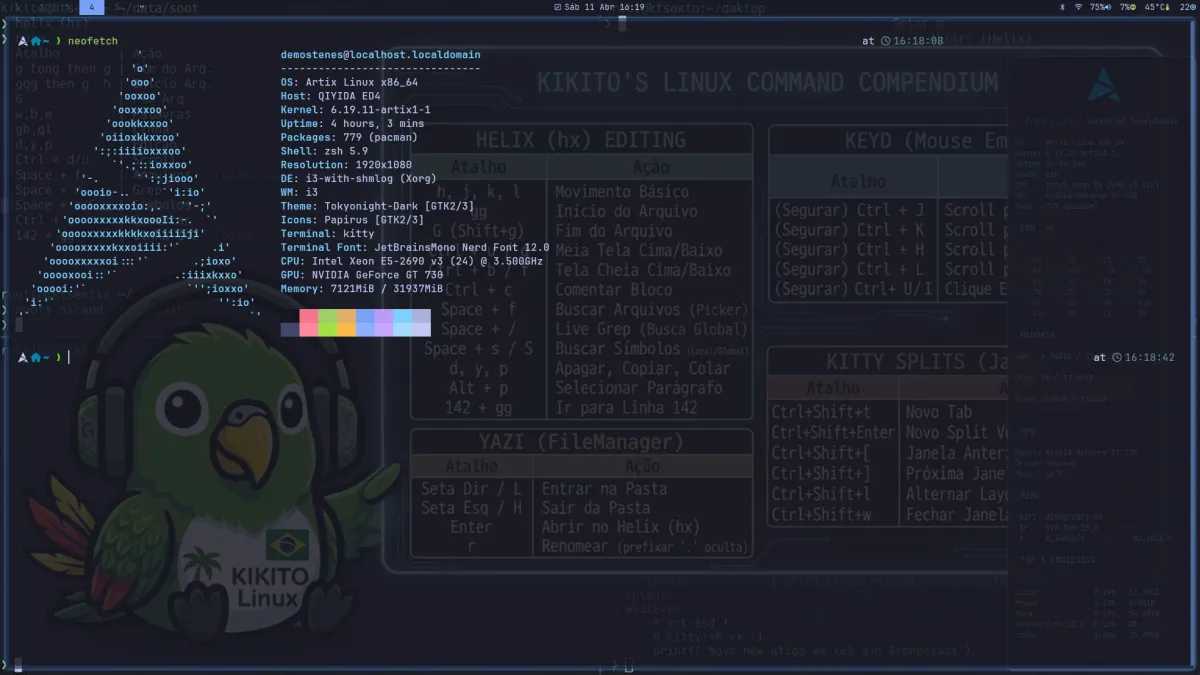Click demostenes@localhost.localdomain header text
1200x675 pixels.
380,55
